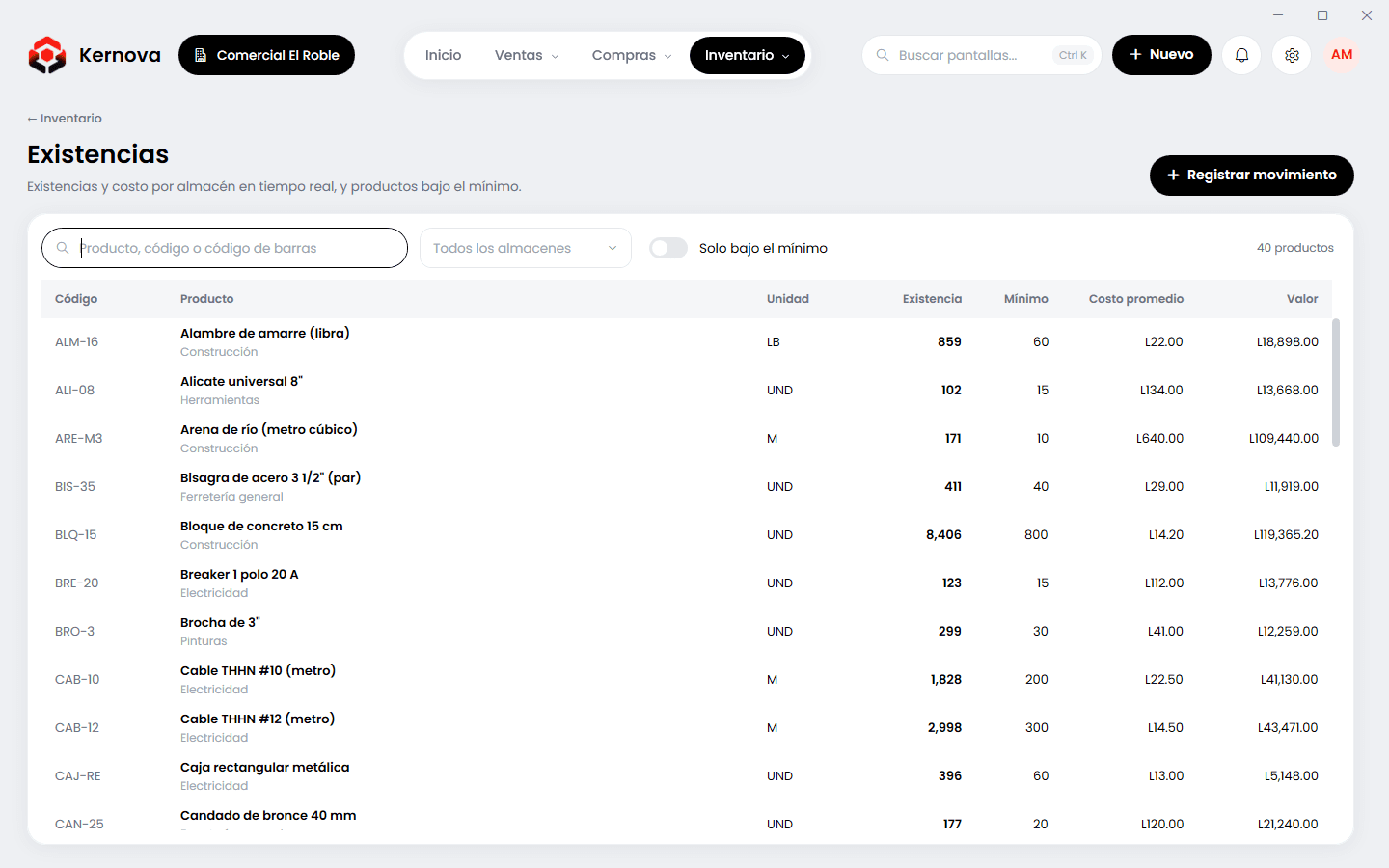Click value L43,471.00 for CAB-12
This screenshot has width=1389, height=868.
(1288, 728)
